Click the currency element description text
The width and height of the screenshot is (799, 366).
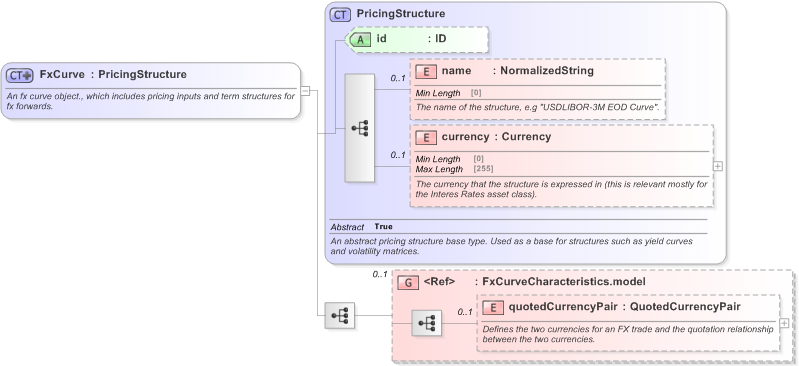tap(562, 189)
